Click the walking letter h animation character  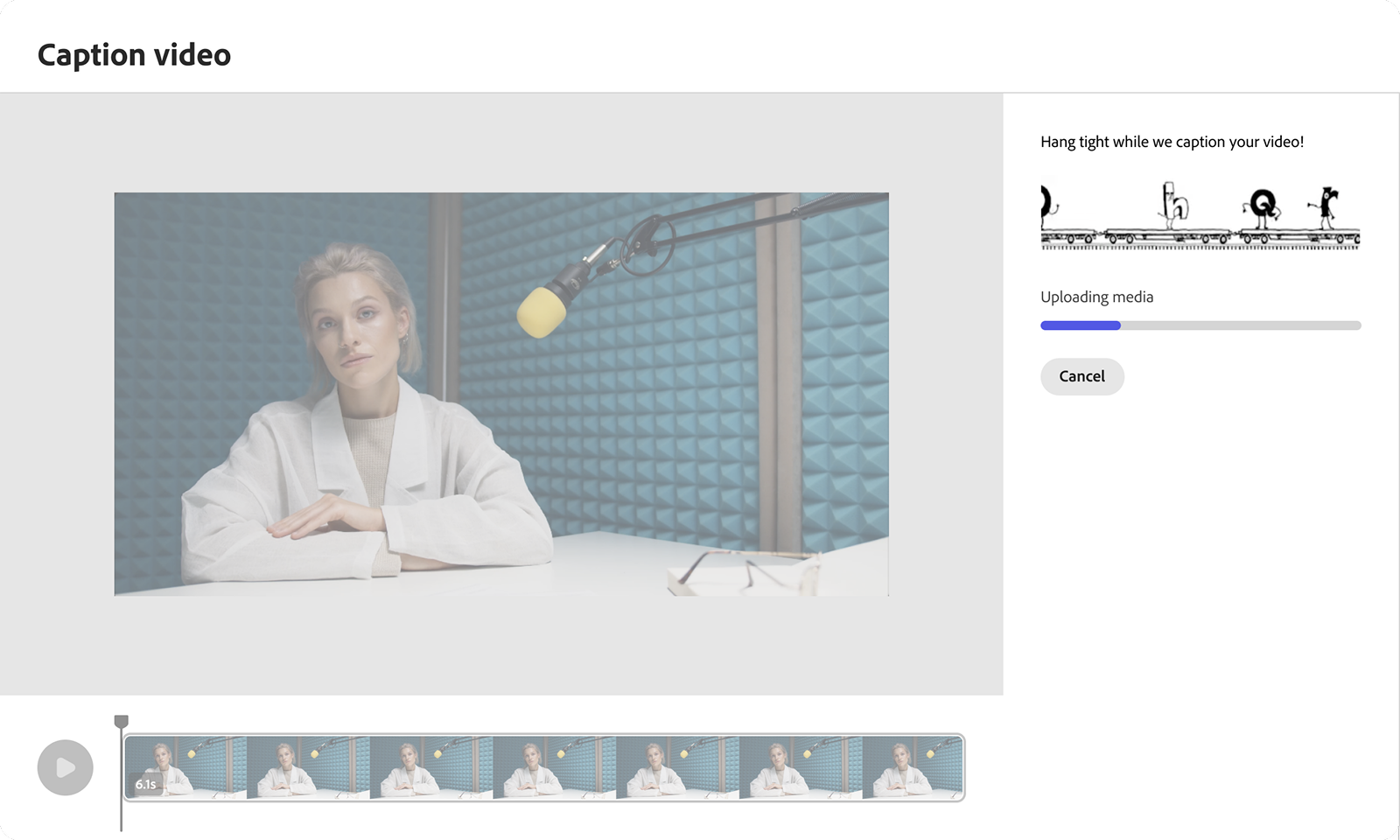pyautogui.click(x=1173, y=205)
